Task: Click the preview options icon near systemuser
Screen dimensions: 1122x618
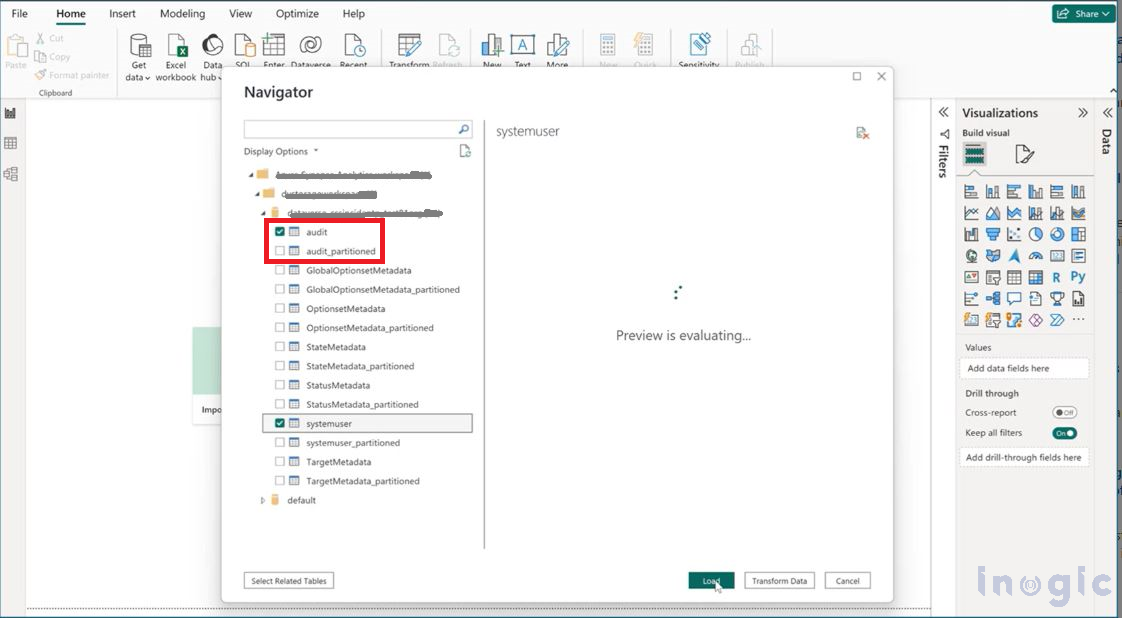Action: (862, 133)
